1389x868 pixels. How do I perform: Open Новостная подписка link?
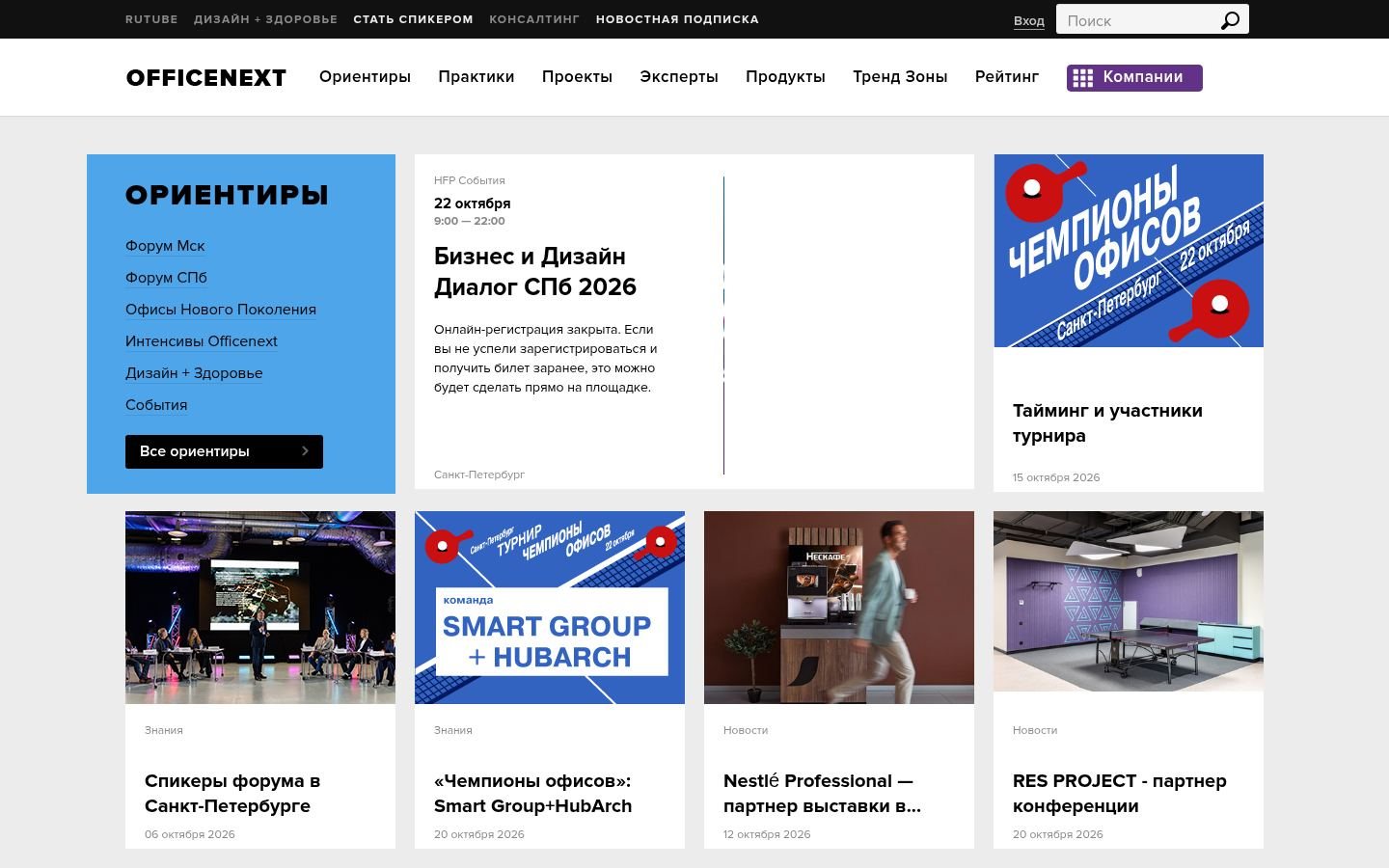[677, 19]
